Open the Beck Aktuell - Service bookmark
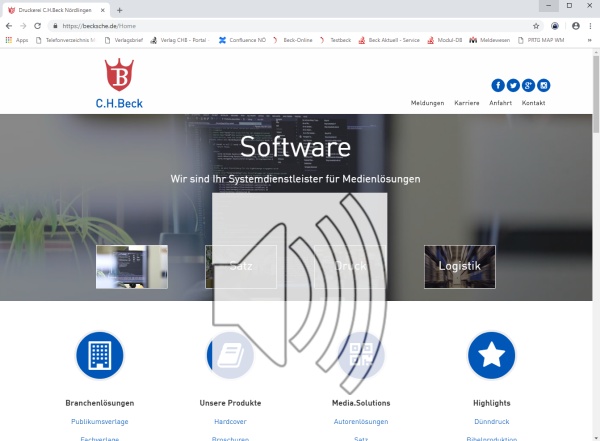 pyautogui.click(x=389, y=40)
